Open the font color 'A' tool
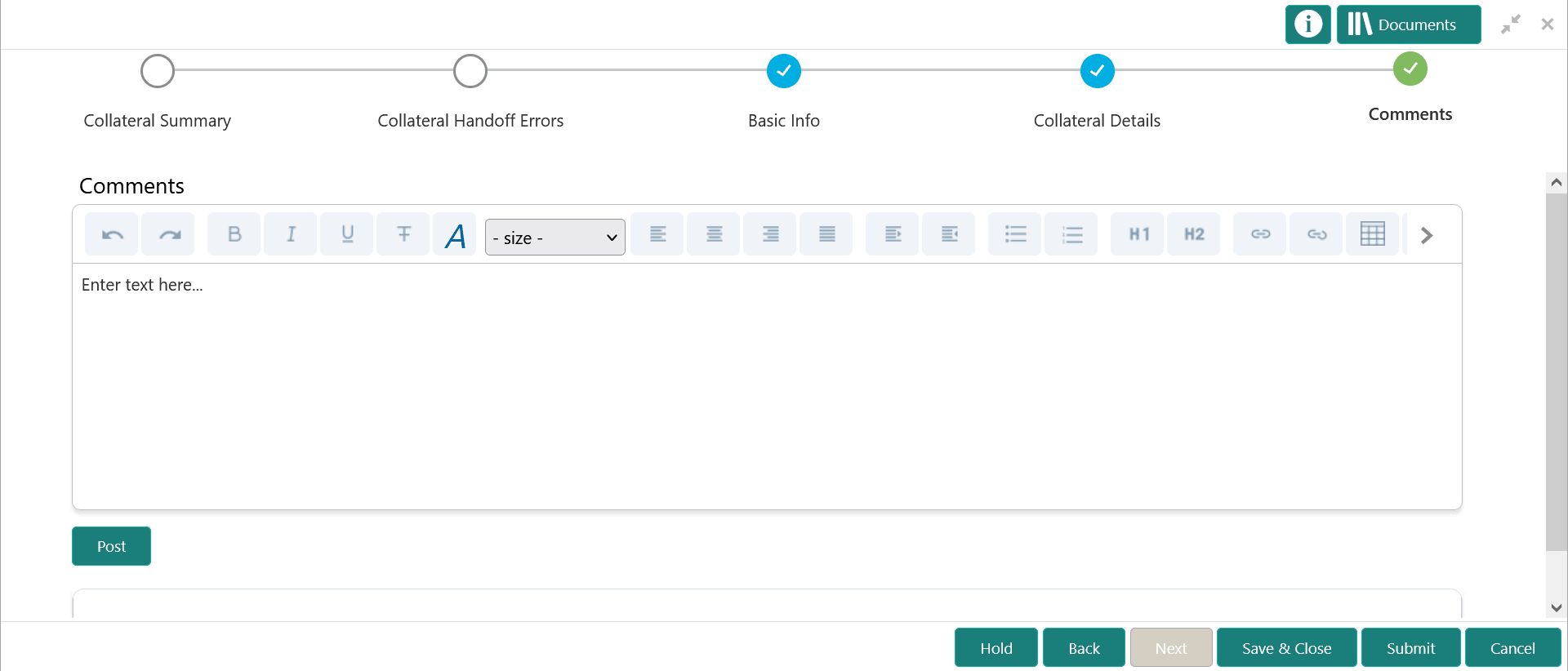 click(x=455, y=236)
